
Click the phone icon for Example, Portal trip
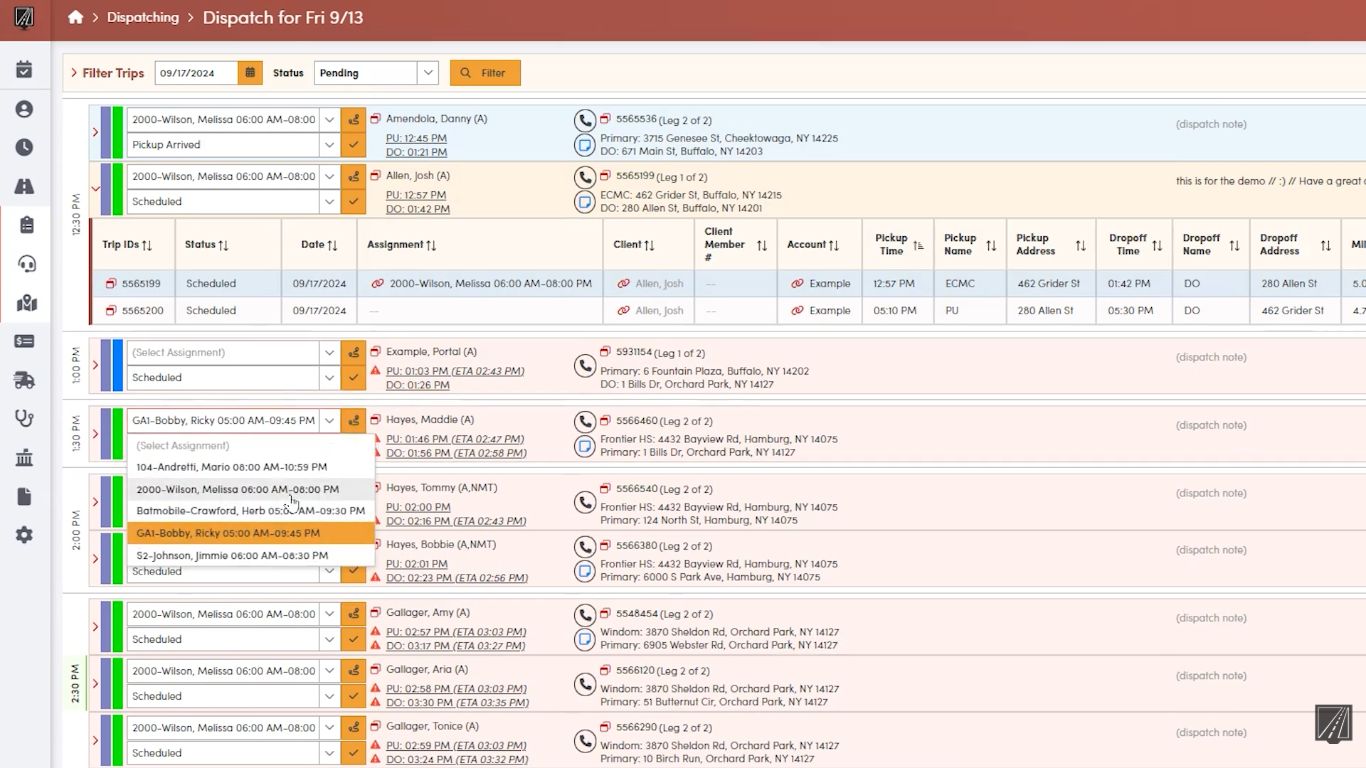coord(585,366)
